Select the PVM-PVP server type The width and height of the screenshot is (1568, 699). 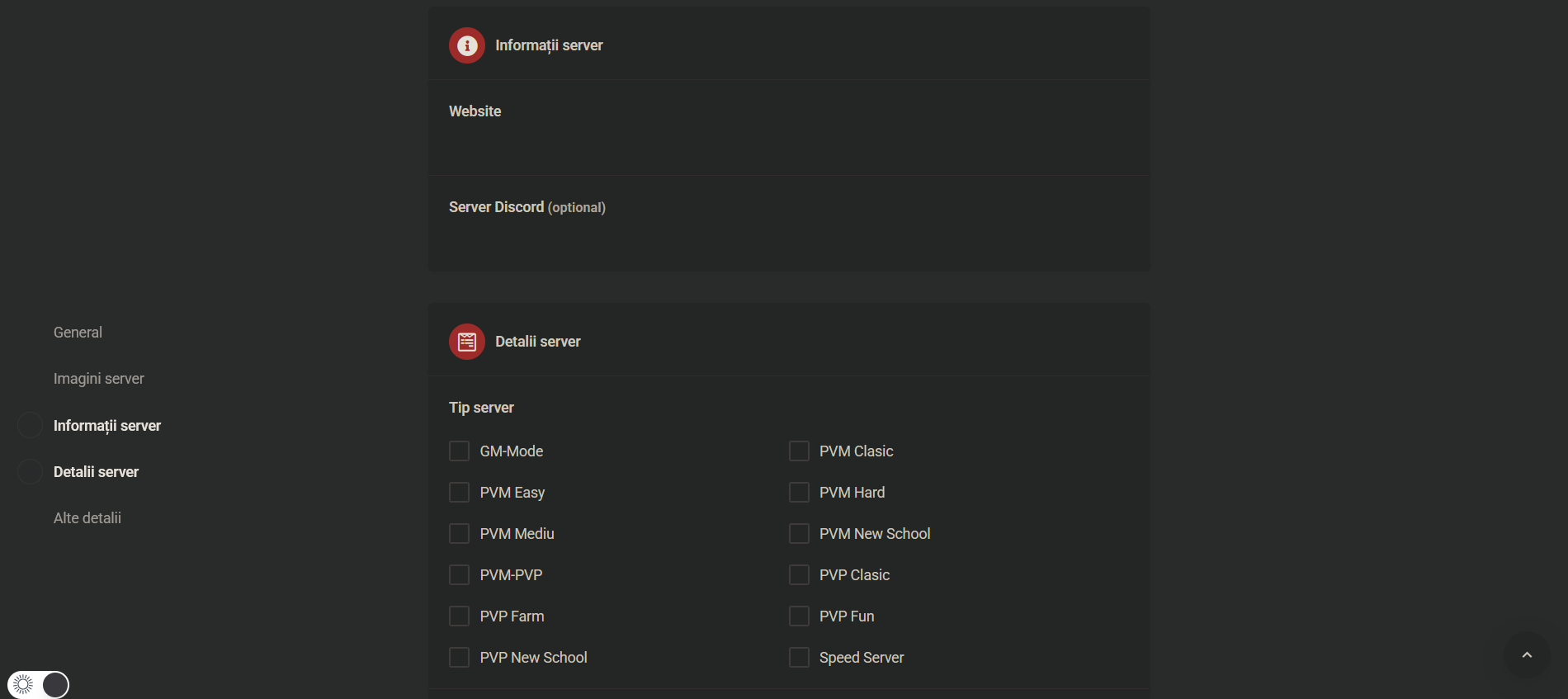460,574
